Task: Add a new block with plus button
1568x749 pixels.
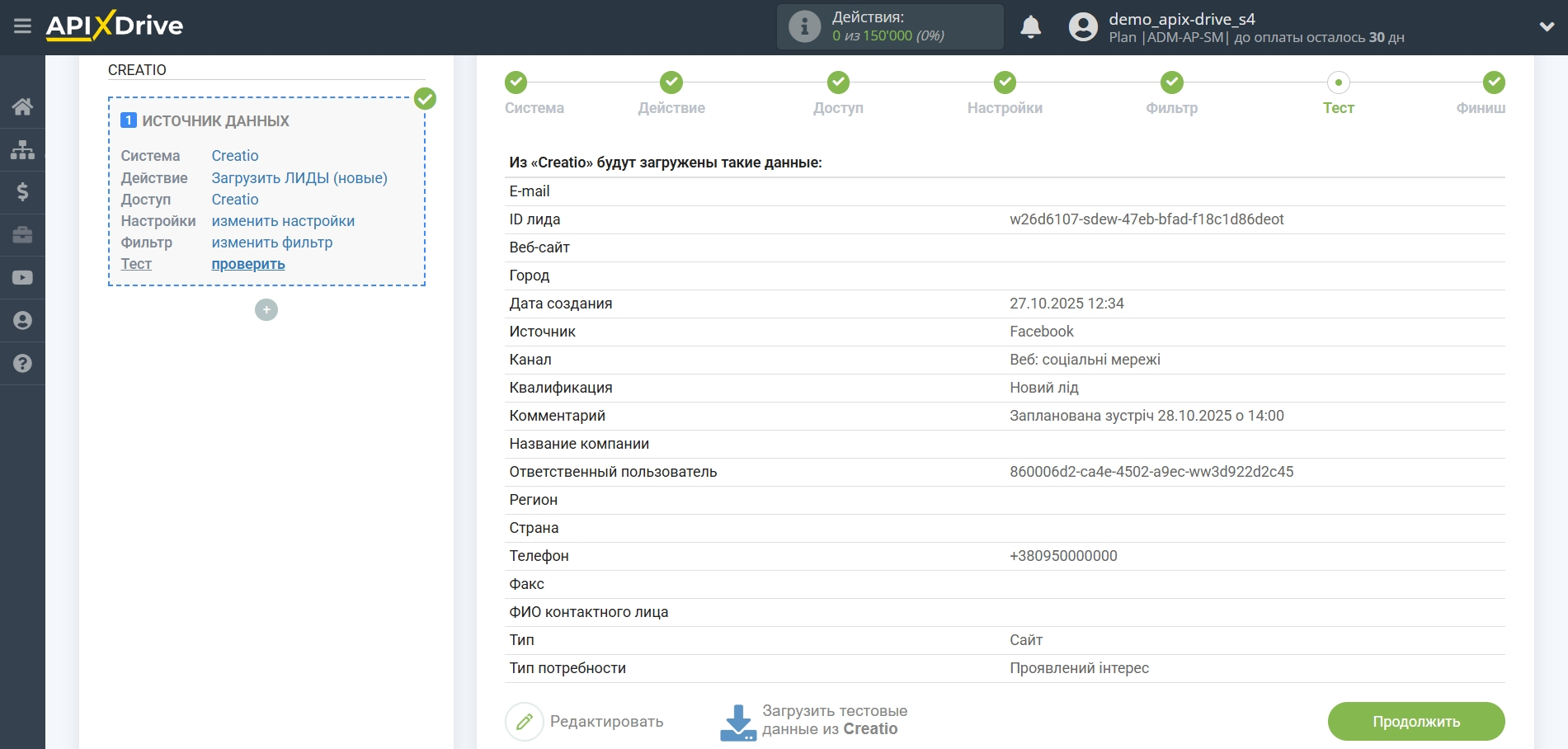Action: pyautogui.click(x=266, y=310)
